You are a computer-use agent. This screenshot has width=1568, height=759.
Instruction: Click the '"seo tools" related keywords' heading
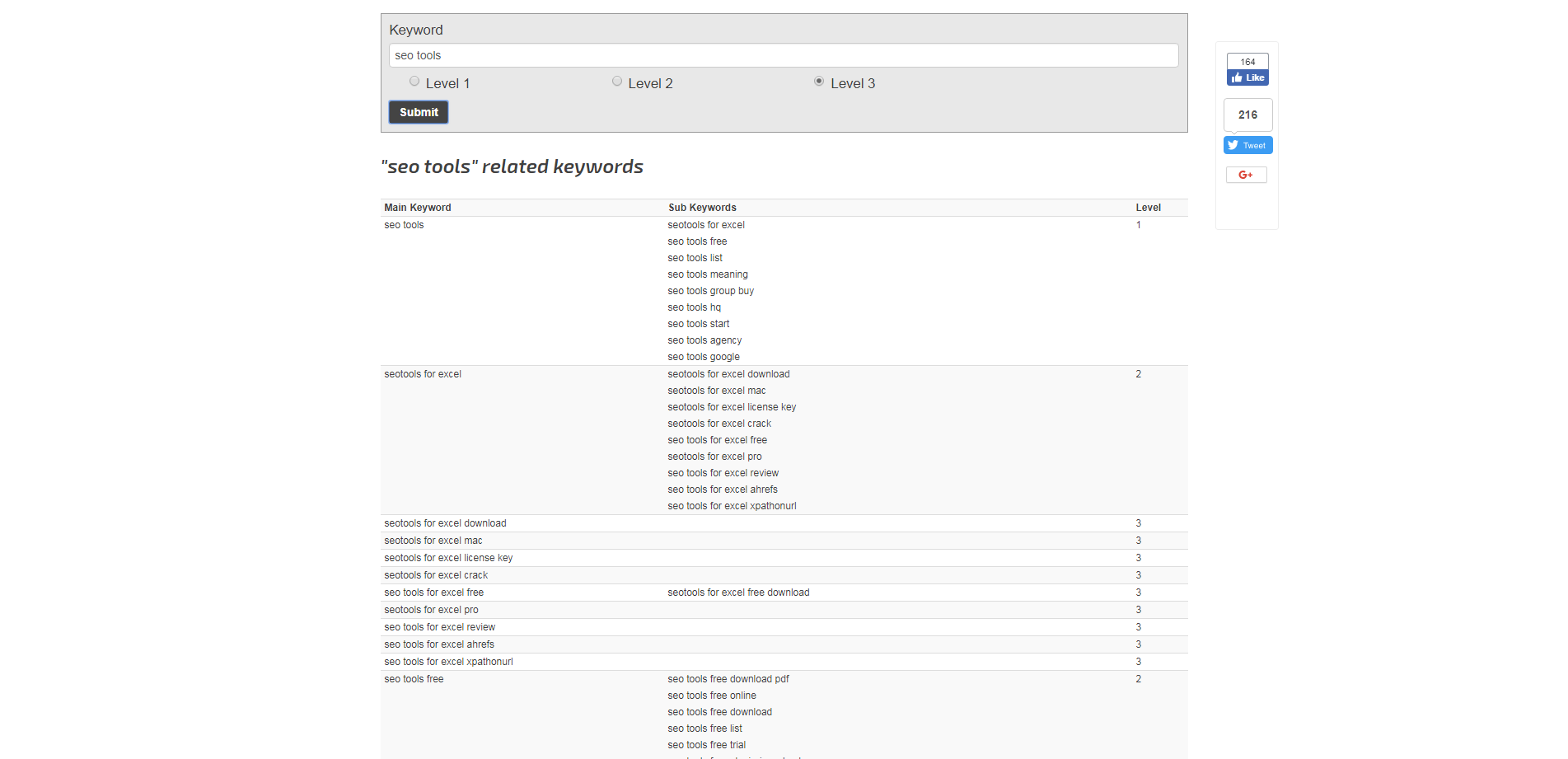pyautogui.click(x=512, y=166)
